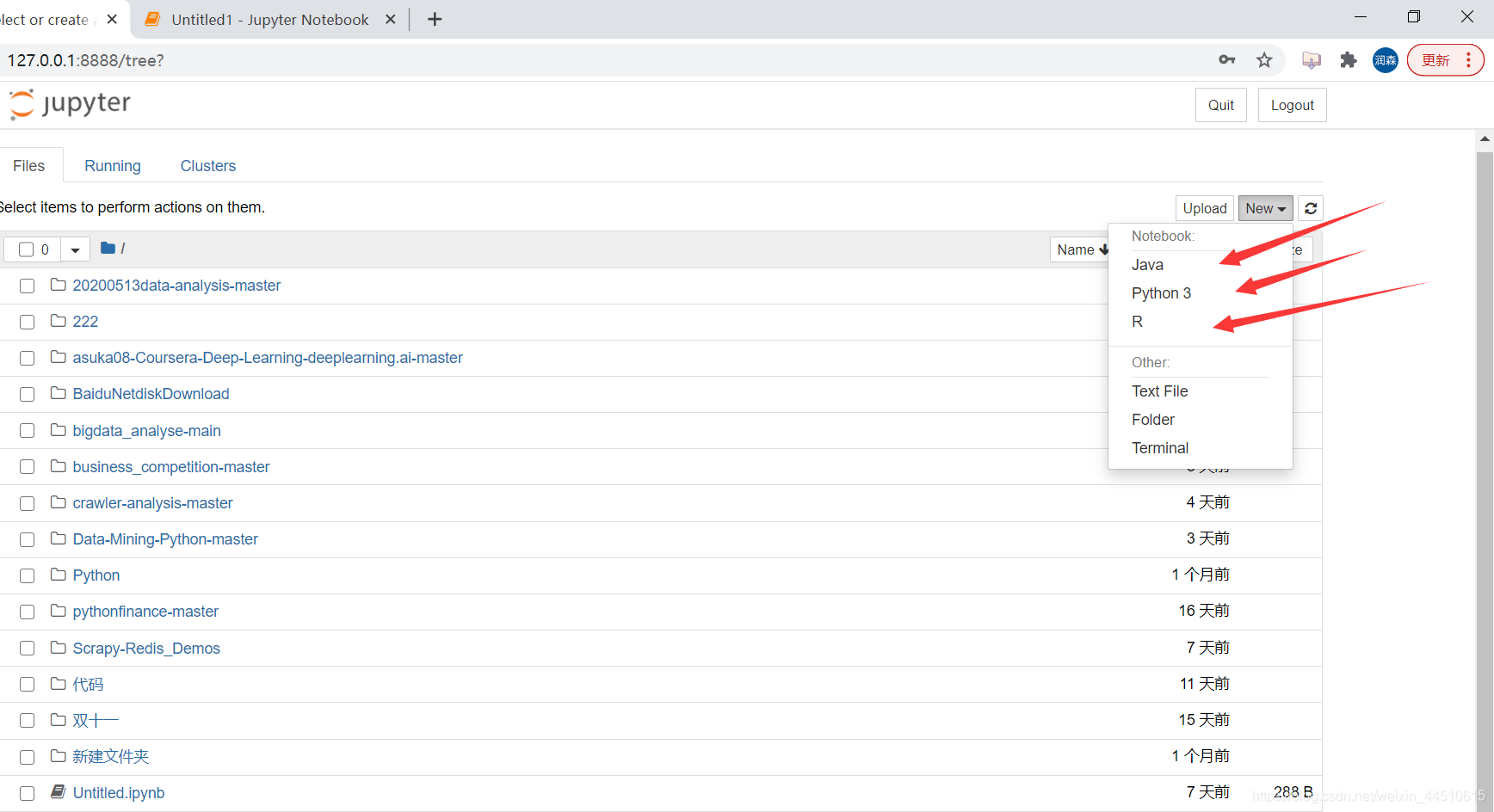Click the folder icon for 新建文件夹

click(x=59, y=756)
